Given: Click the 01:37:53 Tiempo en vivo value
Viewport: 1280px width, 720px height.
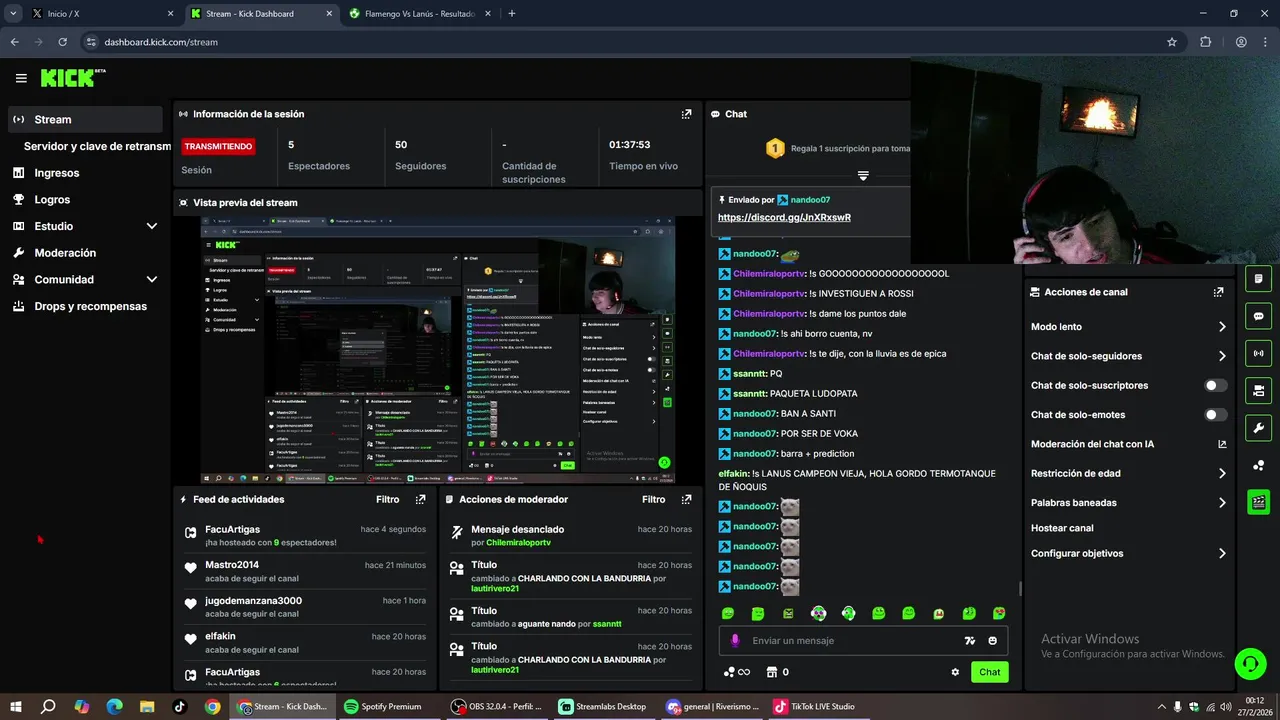Looking at the screenshot, I should point(630,145).
